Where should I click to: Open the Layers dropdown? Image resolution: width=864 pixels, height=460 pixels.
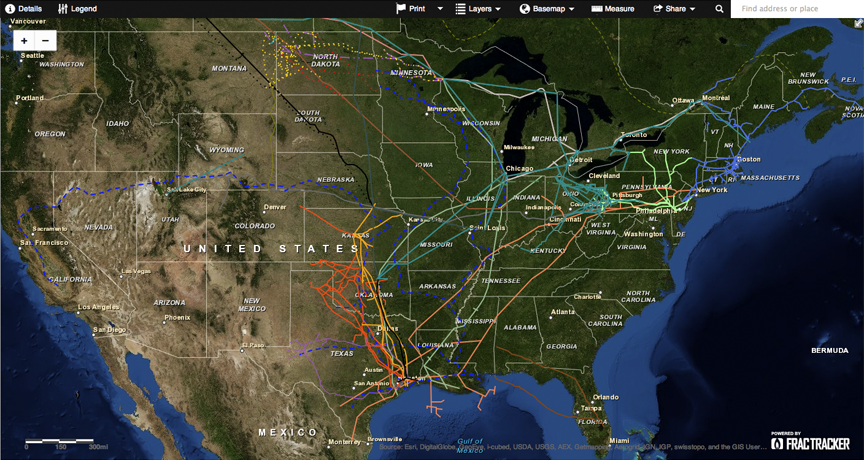(478, 9)
